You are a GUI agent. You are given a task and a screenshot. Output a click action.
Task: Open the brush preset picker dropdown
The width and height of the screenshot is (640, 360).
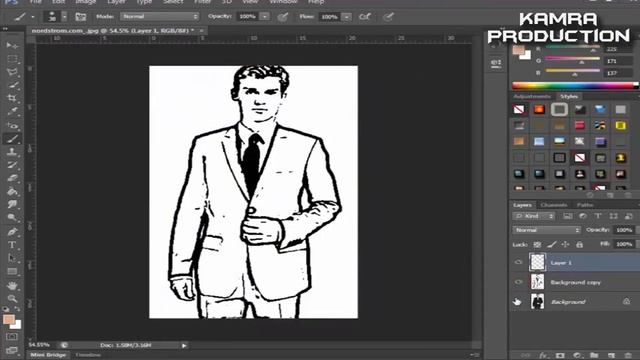pyautogui.click(x=64, y=17)
